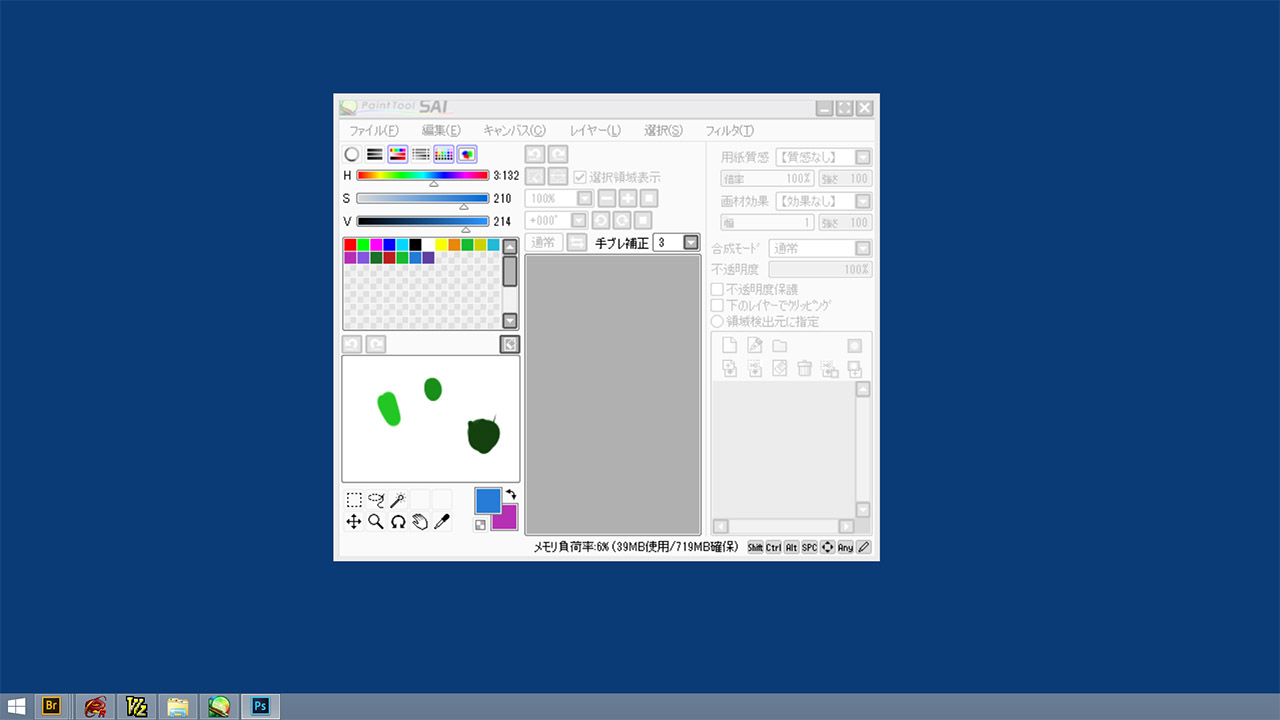Open the フィルタ(T) menu
The height and width of the screenshot is (720, 1280).
pyautogui.click(x=729, y=130)
